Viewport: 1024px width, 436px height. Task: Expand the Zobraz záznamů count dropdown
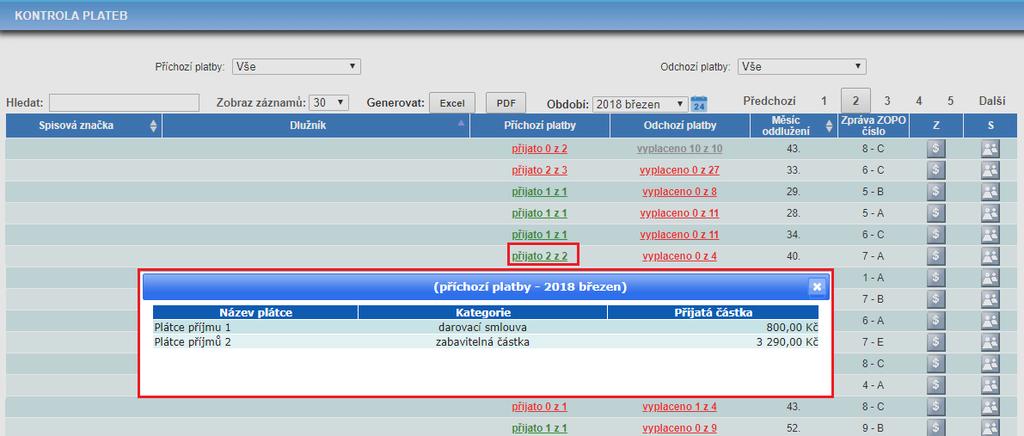coord(329,103)
